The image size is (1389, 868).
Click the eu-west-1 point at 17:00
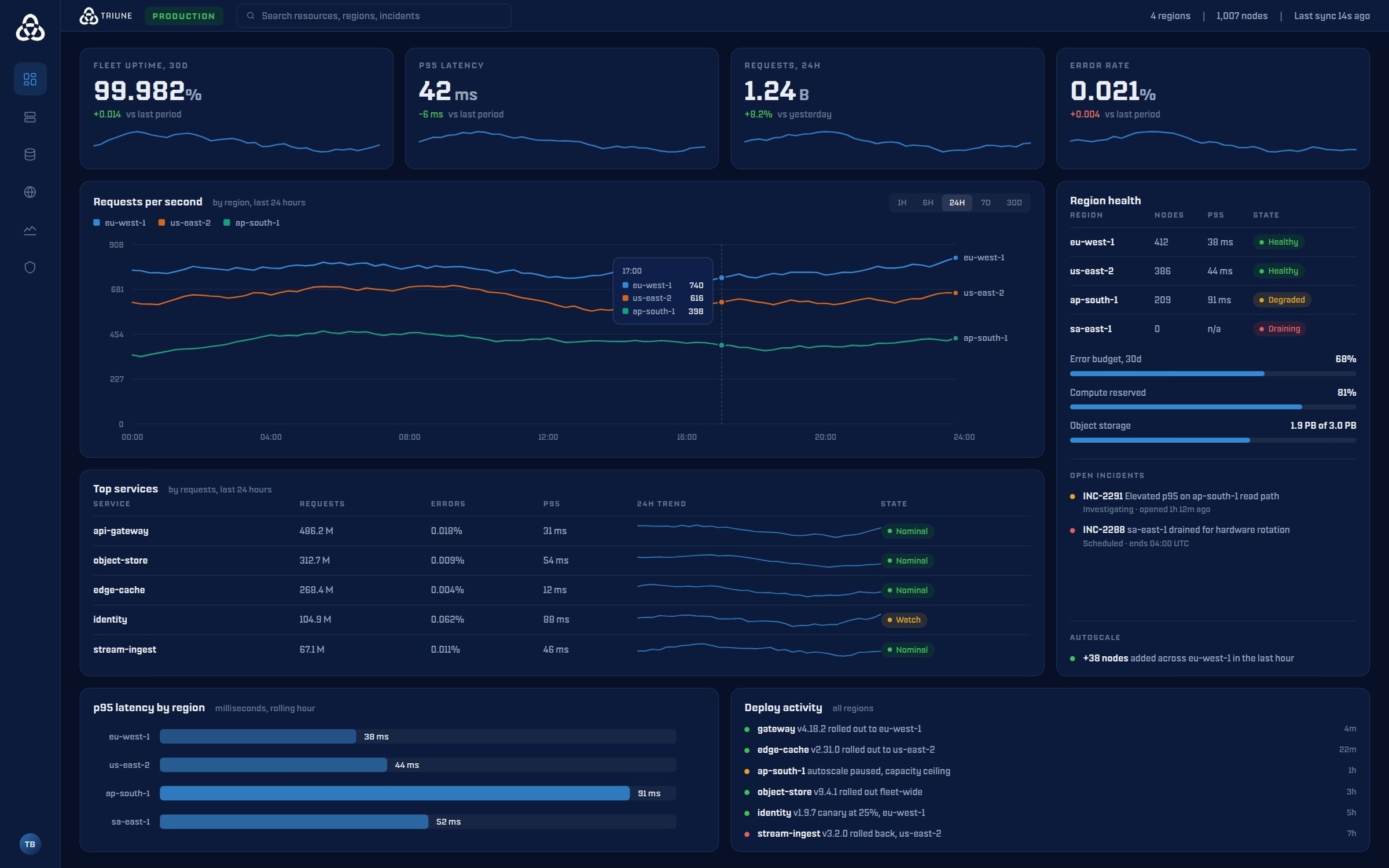(721, 278)
